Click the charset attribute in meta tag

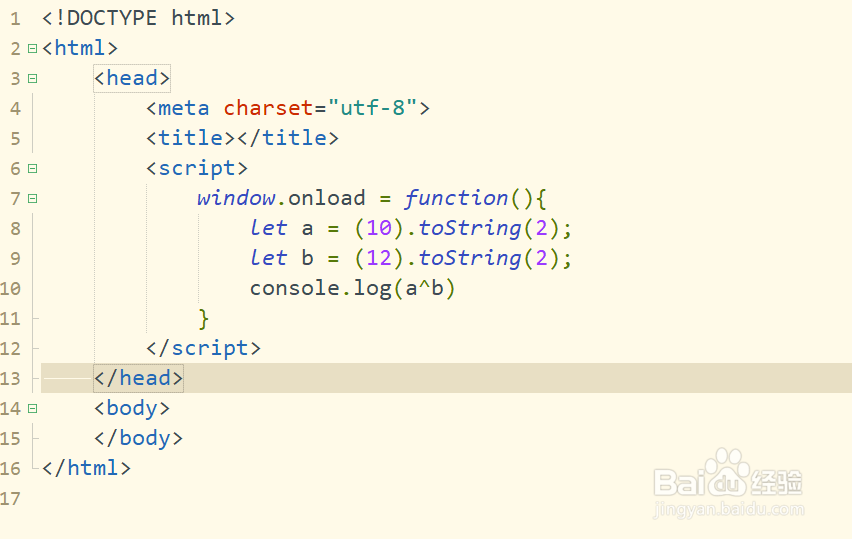(268, 108)
